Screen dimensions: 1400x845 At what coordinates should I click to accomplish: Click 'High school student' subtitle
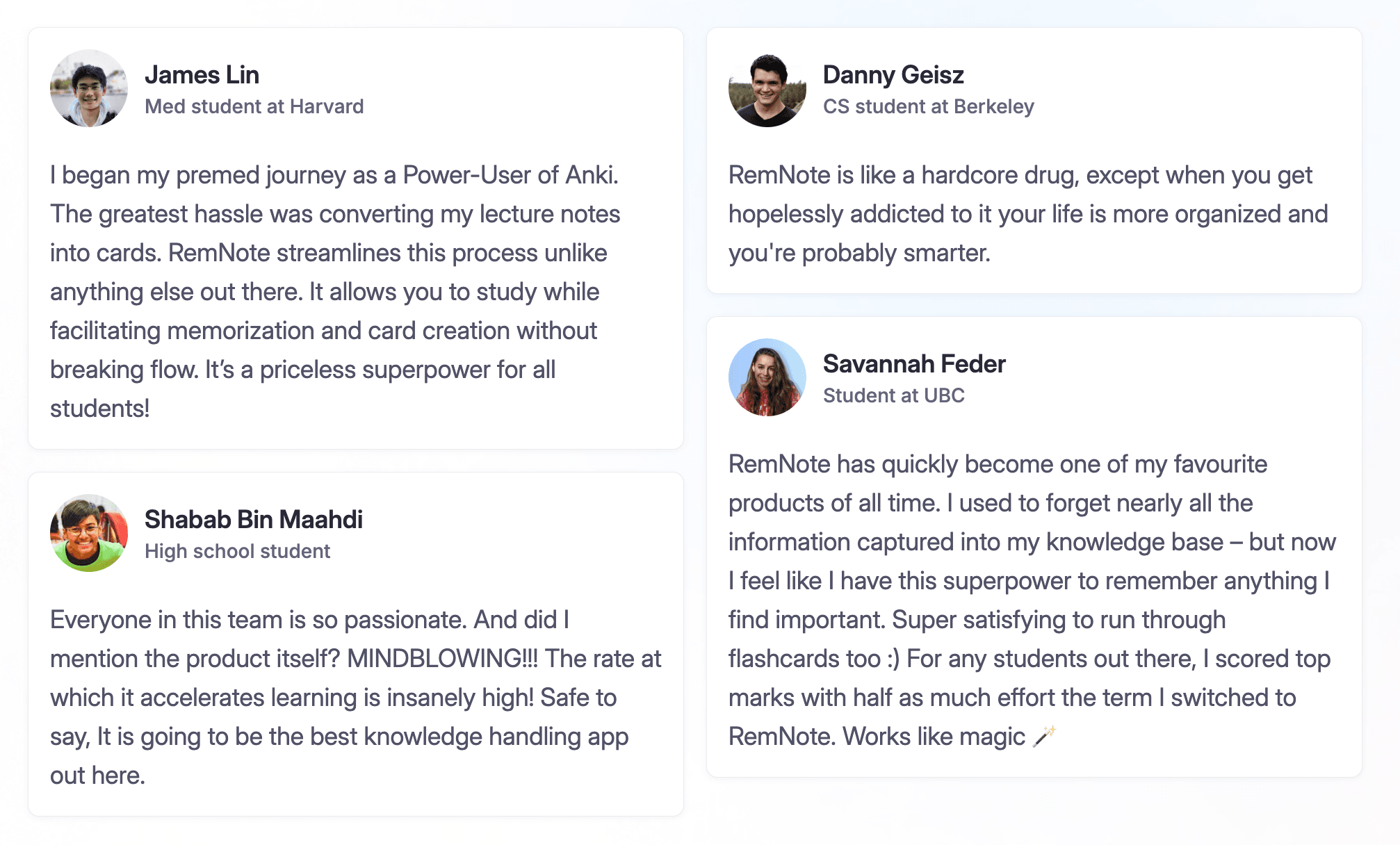tap(237, 551)
